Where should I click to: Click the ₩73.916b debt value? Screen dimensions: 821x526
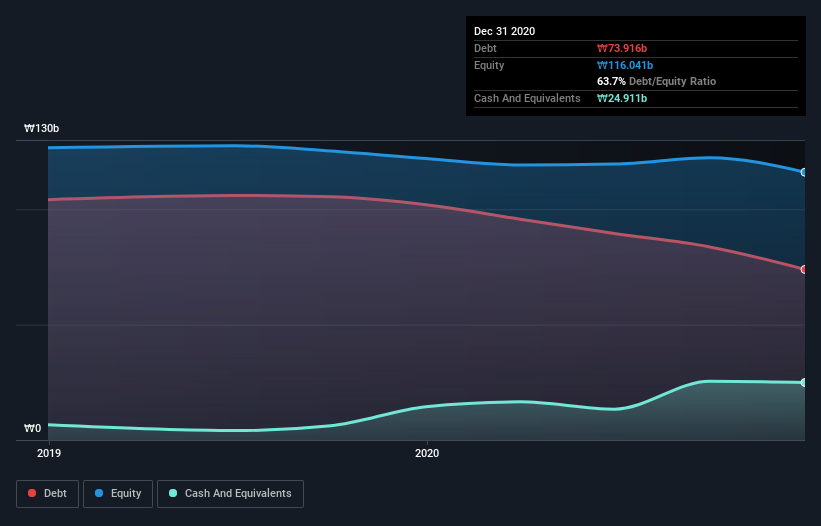point(622,48)
